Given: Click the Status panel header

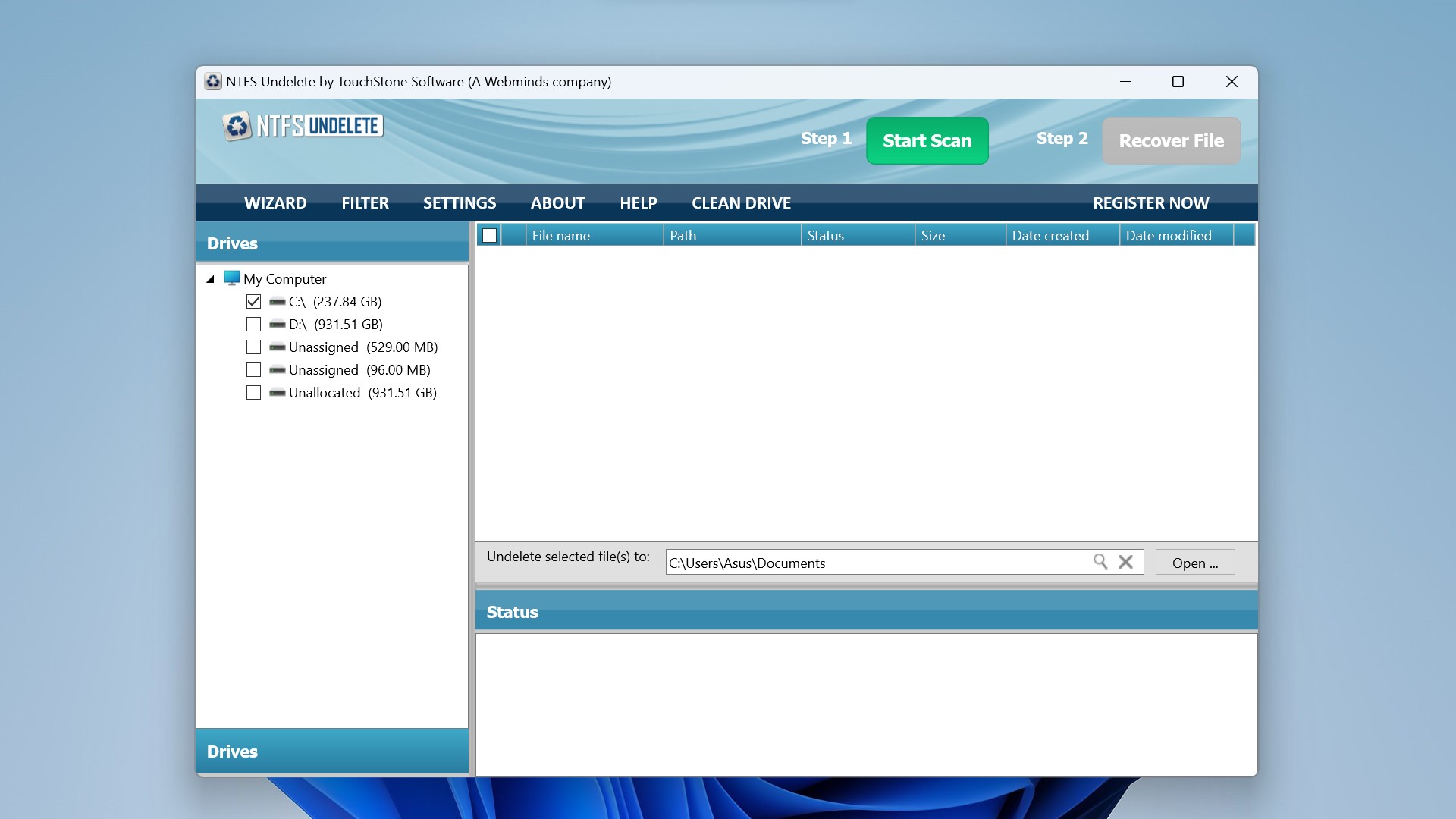Looking at the screenshot, I should pyautogui.click(x=866, y=612).
